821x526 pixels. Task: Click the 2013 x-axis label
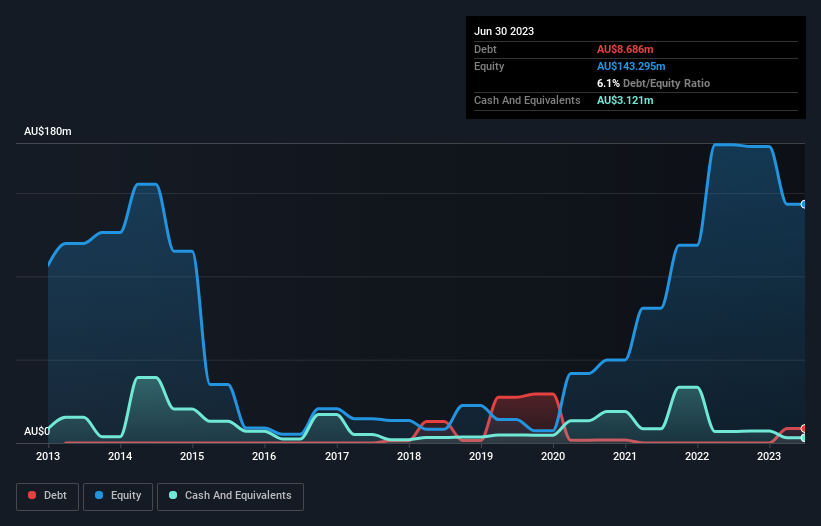48,456
